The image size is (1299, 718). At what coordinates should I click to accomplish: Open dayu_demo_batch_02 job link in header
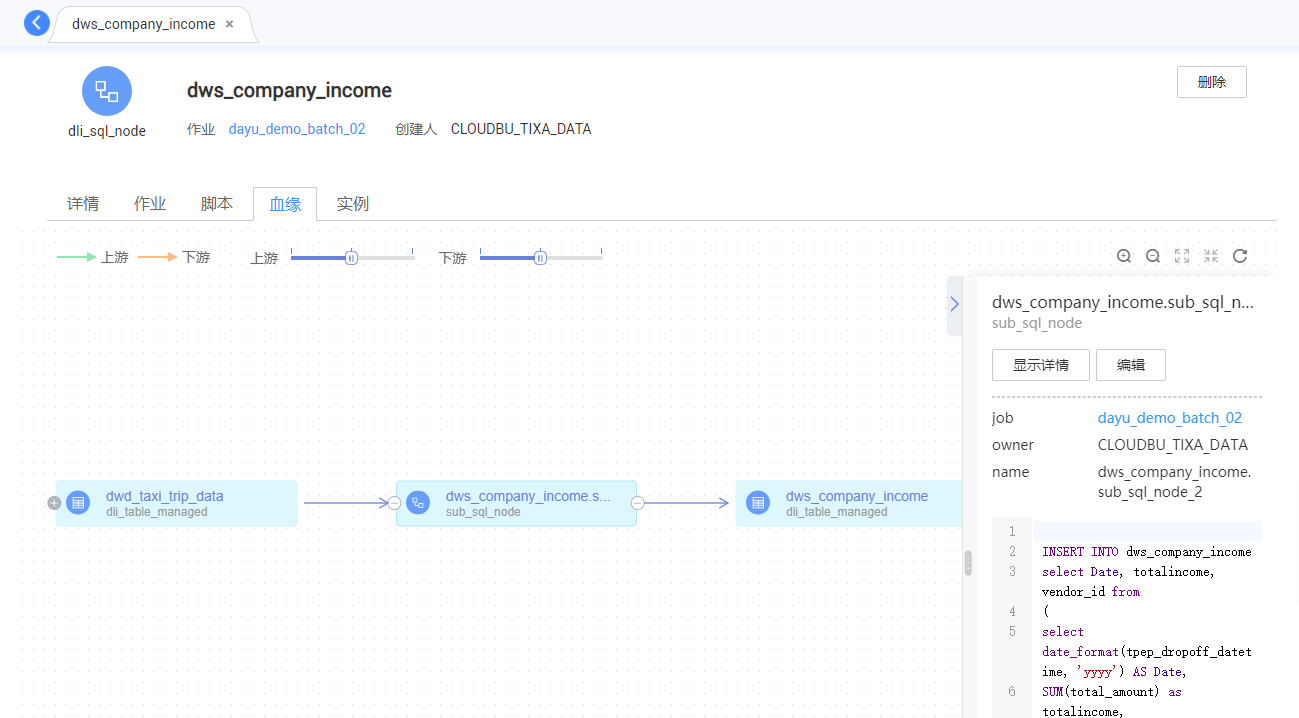click(x=297, y=129)
